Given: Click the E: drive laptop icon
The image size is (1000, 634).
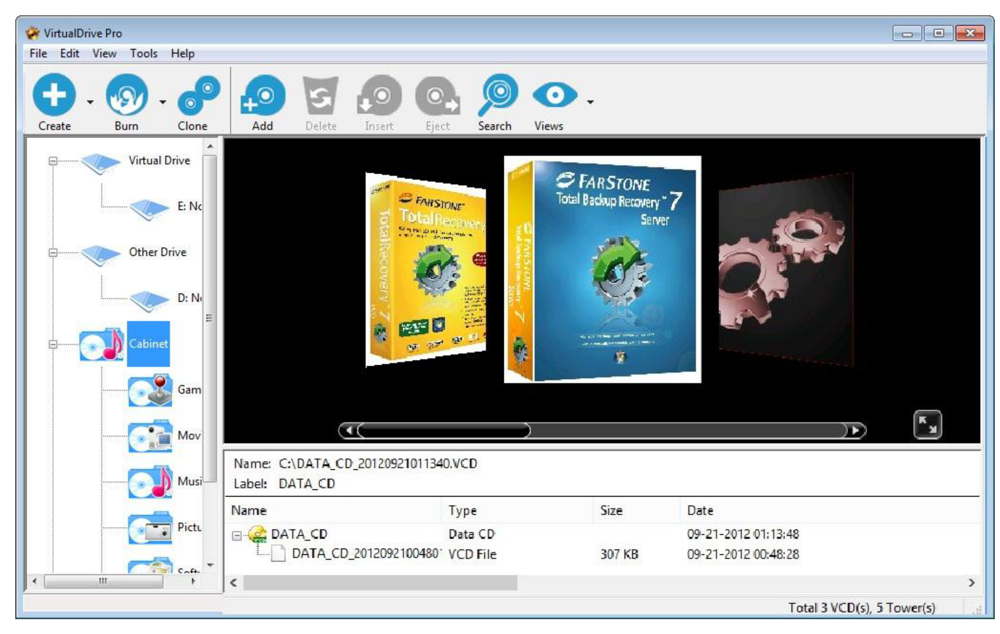Looking at the screenshot, I should [149, 209].
